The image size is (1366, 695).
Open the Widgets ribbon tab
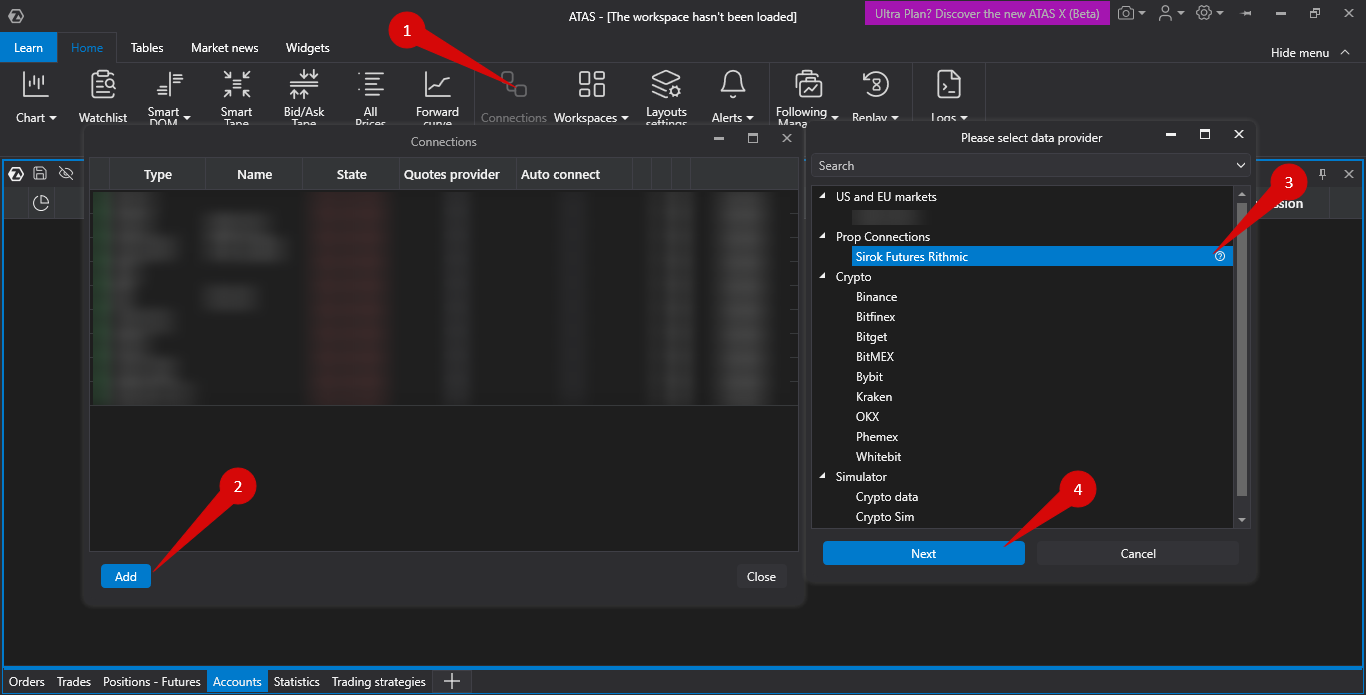click(x=308, y=47)
